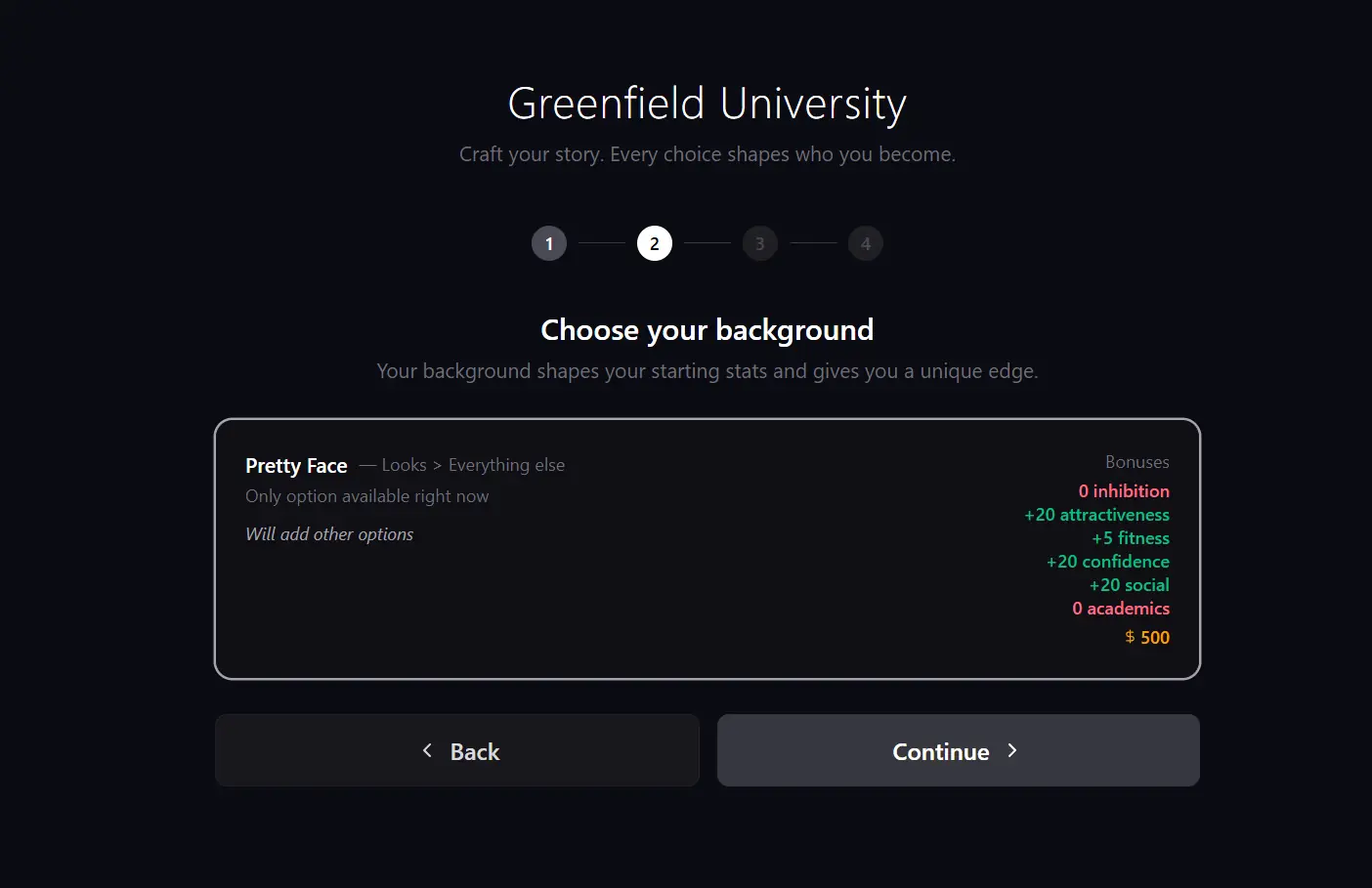1372x888 pixels.
Task: Click the dollar sign icon
Action: coord(1130,637)
